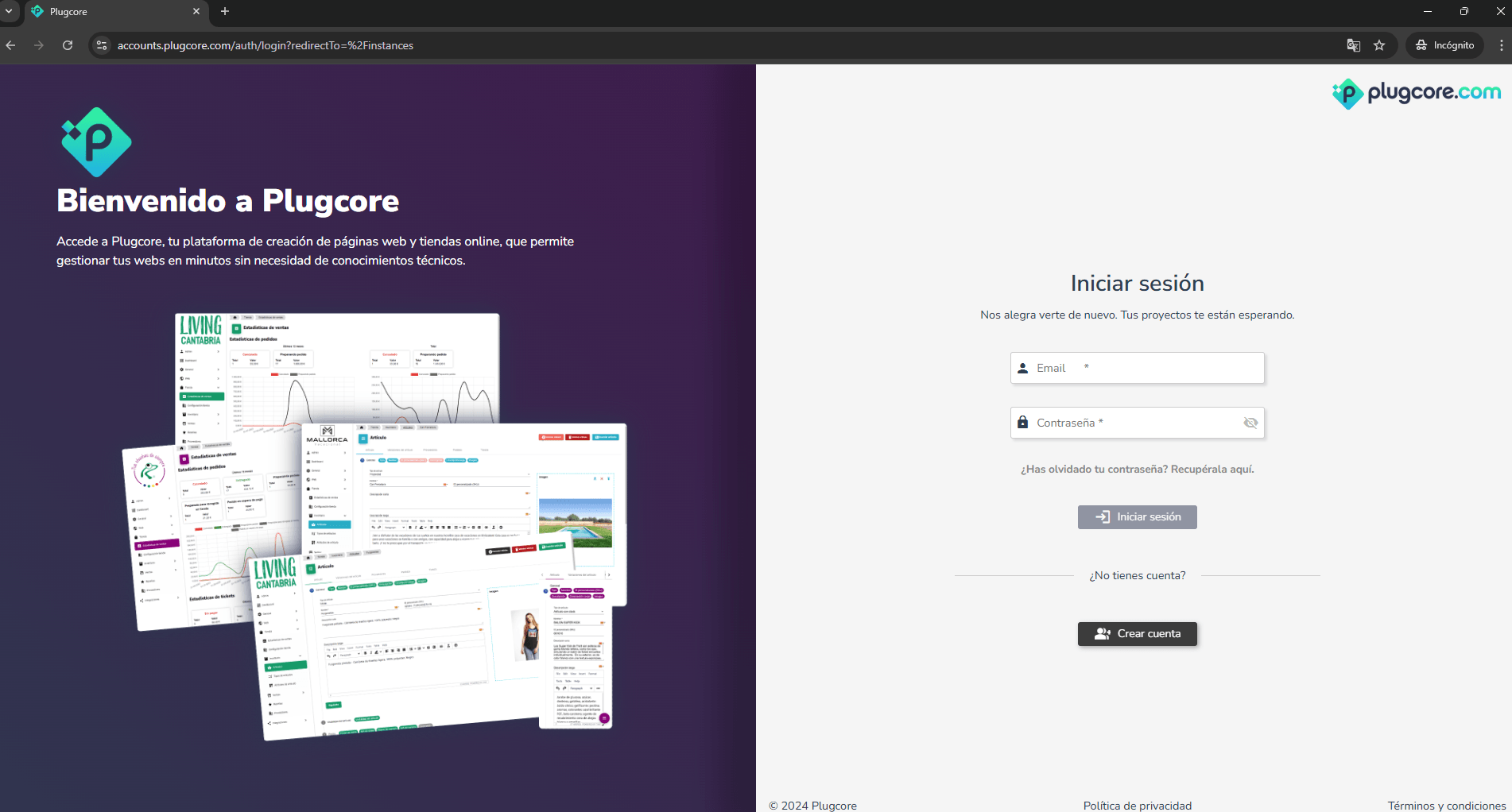Restore down the browser window
The image size is (1512, 812).
point(1464,11)
